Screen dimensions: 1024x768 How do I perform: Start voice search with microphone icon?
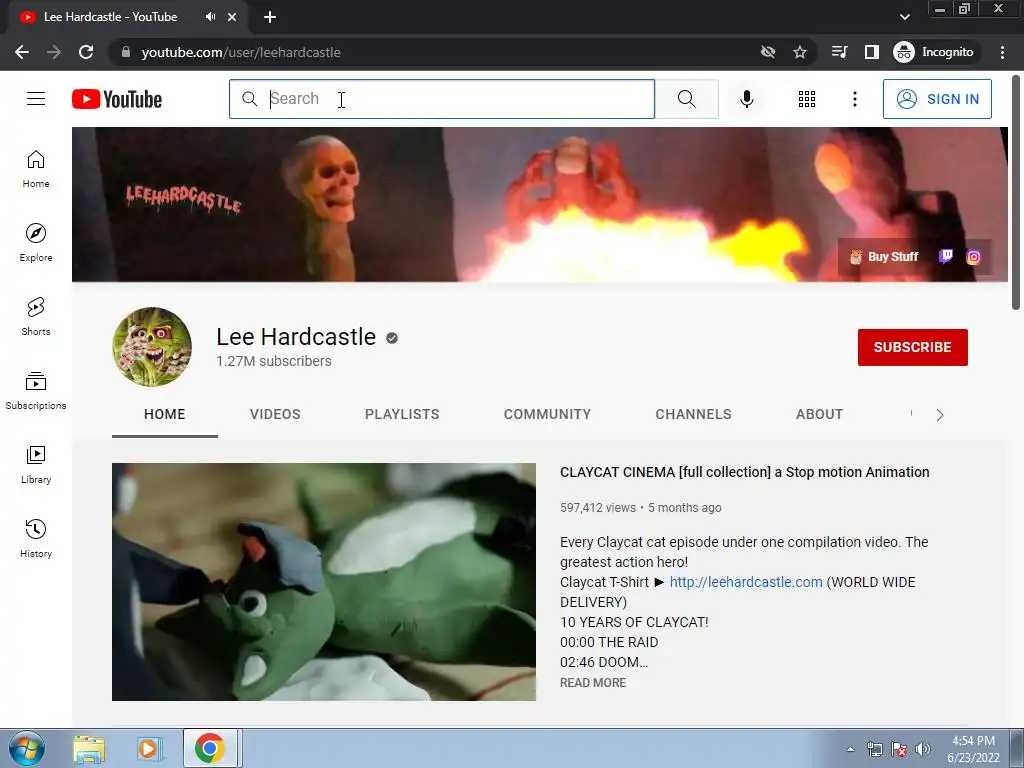click(746, 99)
